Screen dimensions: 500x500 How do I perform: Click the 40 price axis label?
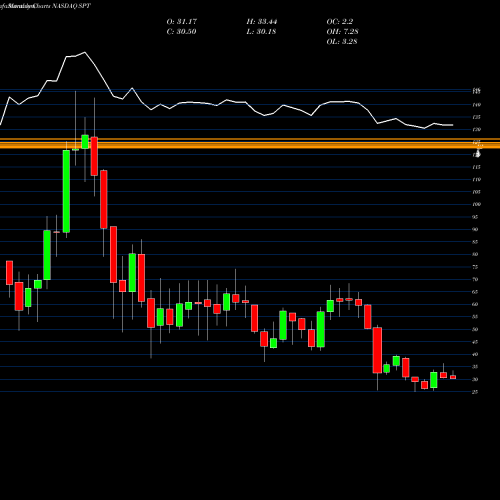point(475,354)
